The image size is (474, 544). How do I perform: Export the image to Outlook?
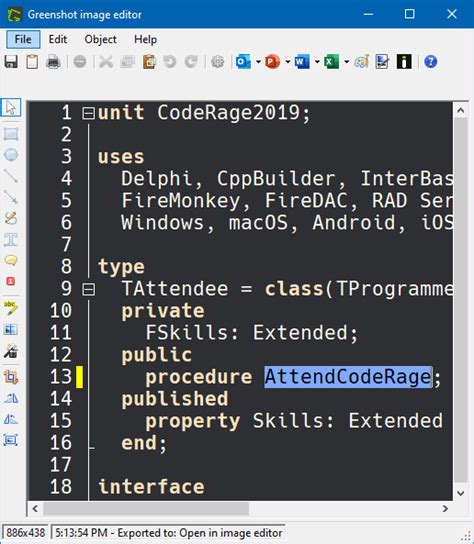click(243, 62)
